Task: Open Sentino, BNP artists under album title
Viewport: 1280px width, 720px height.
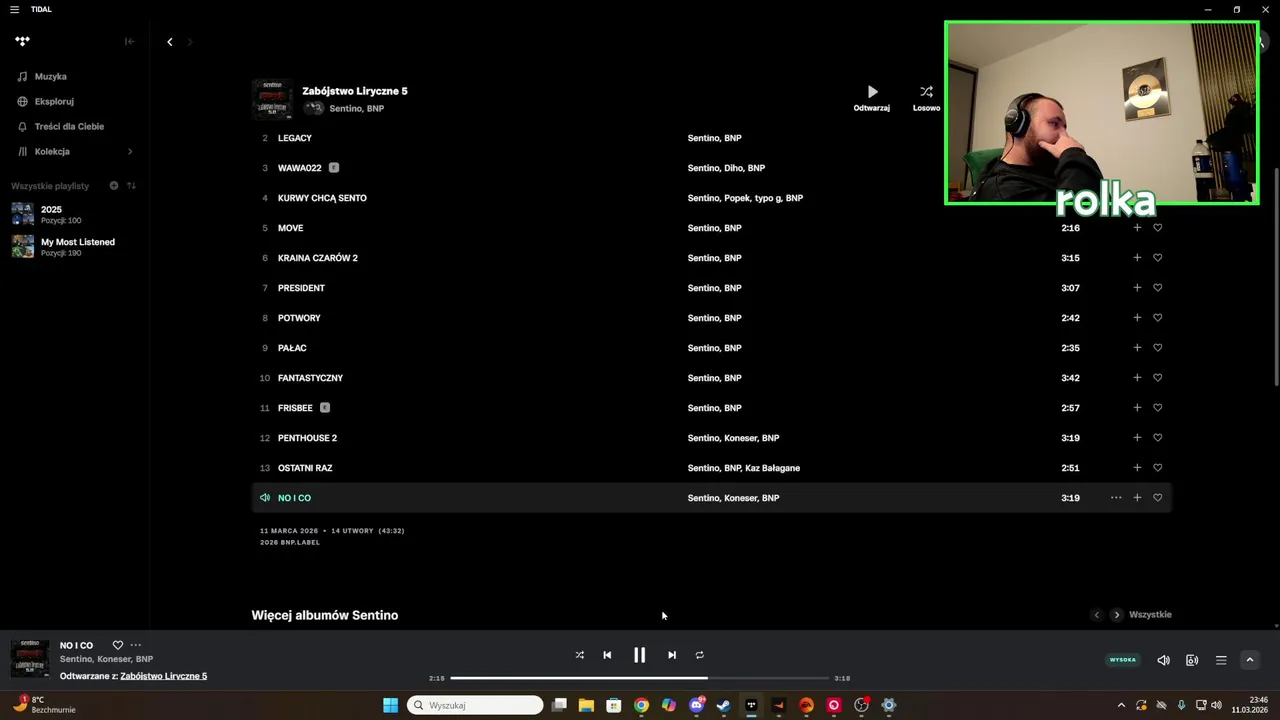Action: click(x=357, y=108)
